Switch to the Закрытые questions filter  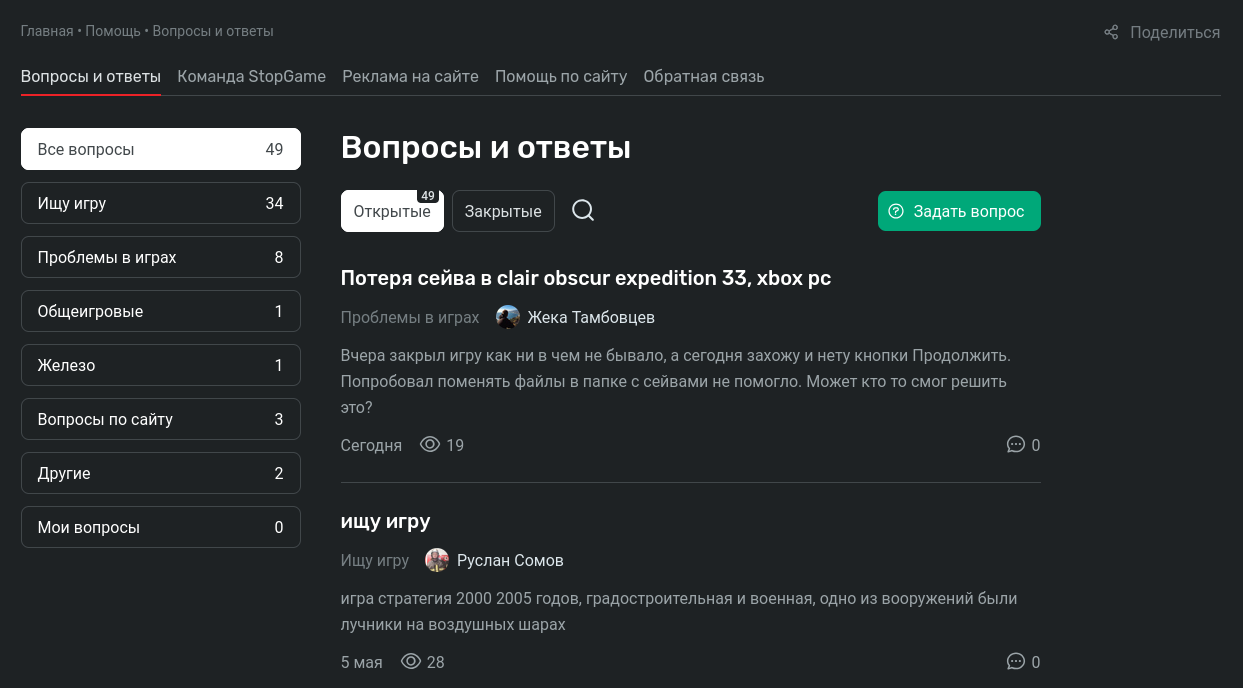coord(503,211)
